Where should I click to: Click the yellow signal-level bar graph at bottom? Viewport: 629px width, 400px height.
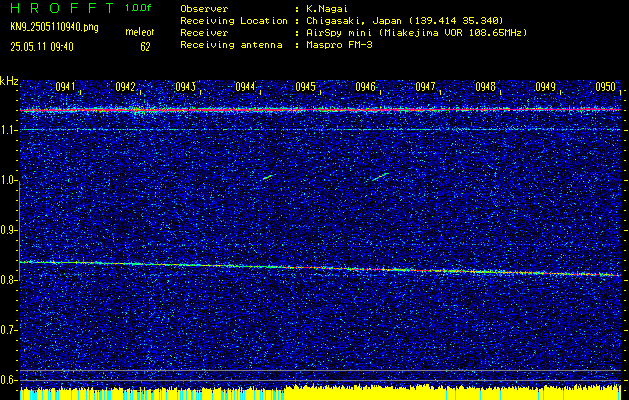pos(320,392)
